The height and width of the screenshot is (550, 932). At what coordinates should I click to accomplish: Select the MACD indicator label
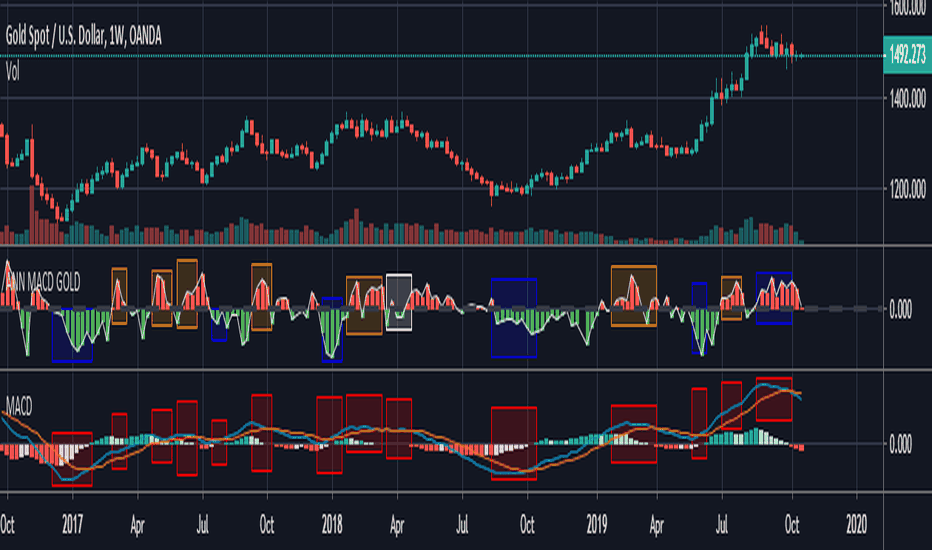coord(19,407)
